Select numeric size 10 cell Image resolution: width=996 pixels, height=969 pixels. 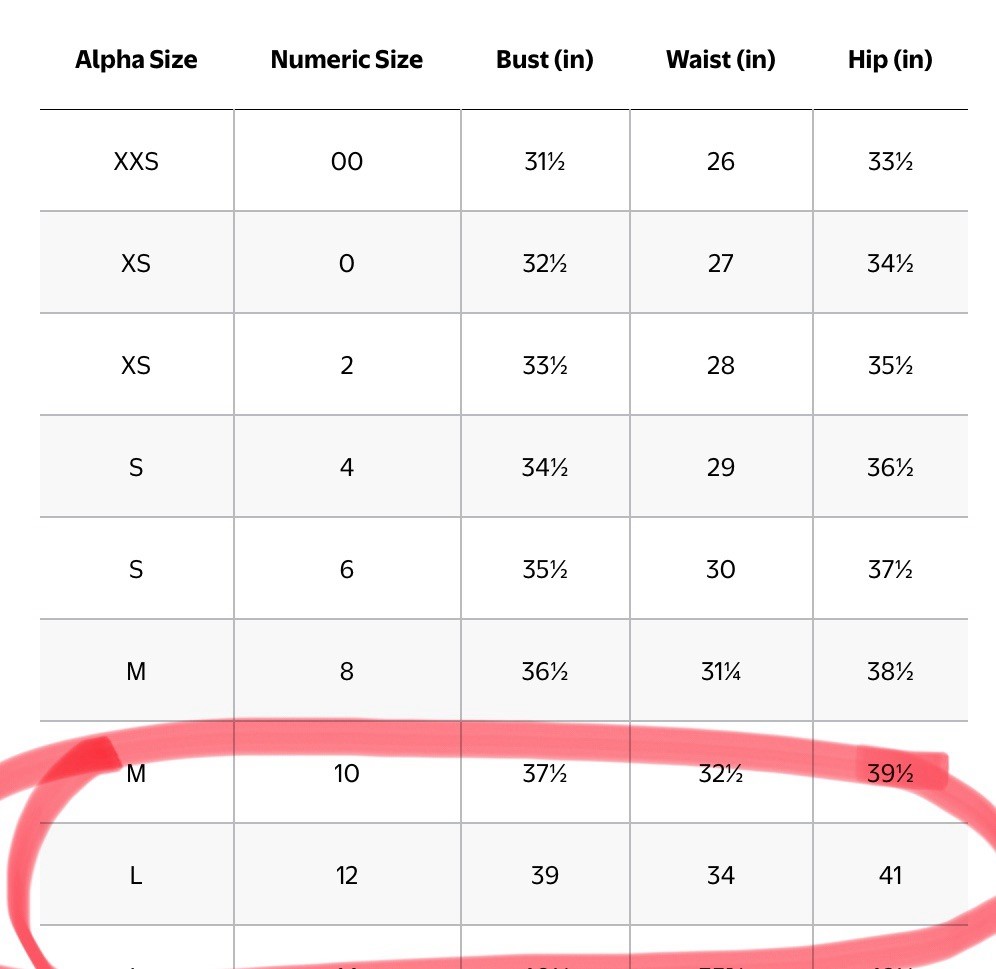point(347,774)
